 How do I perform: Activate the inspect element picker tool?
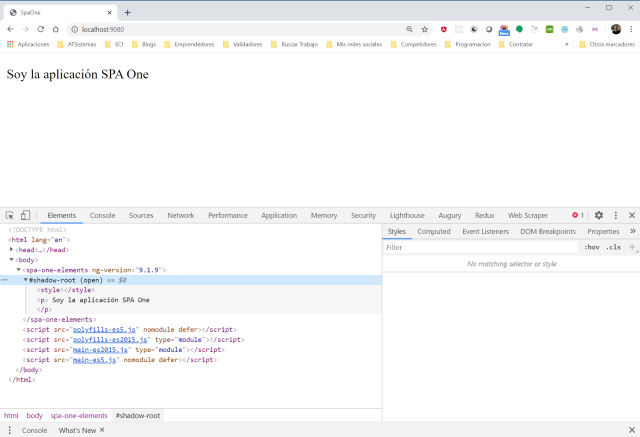coord(10,215)
